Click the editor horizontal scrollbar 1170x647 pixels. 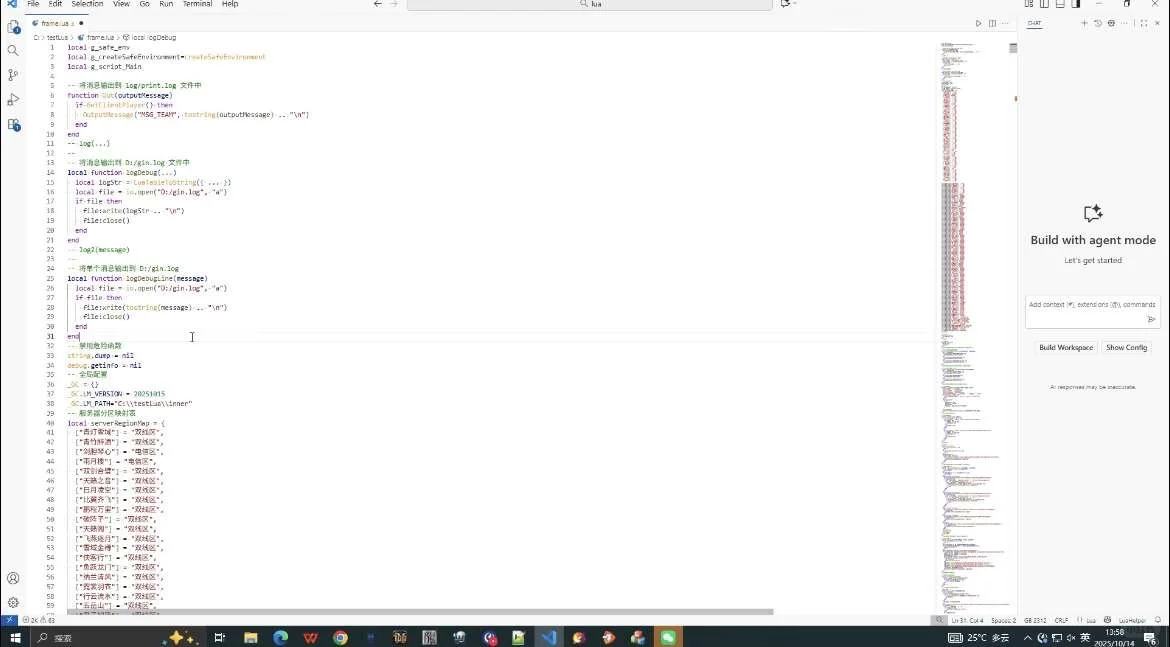420,612
